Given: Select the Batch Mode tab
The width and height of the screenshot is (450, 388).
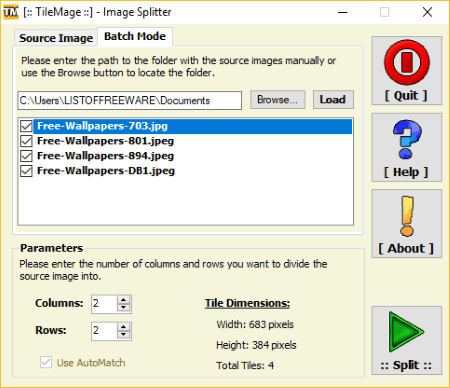Looking at the screenshot, I should (x=135, y=36).
